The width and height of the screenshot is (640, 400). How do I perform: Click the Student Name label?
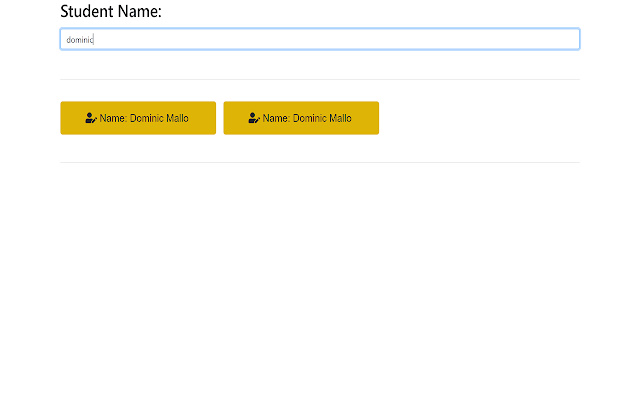point(111,12)
